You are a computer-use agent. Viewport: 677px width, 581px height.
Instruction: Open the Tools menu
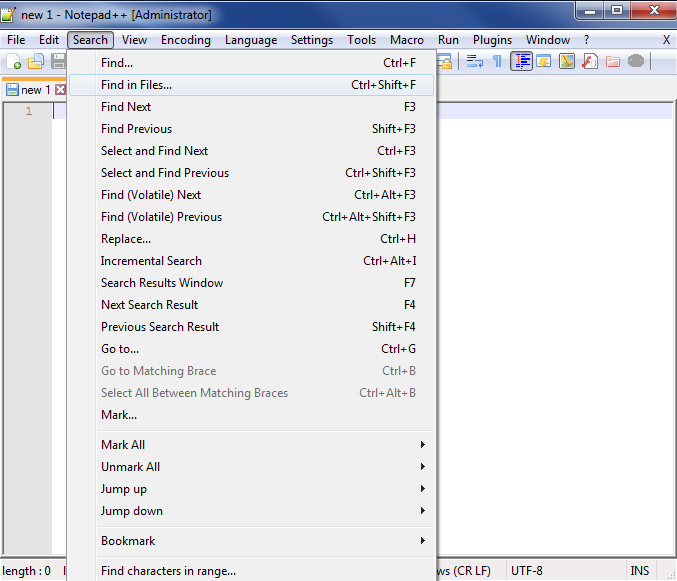[361, 40]
